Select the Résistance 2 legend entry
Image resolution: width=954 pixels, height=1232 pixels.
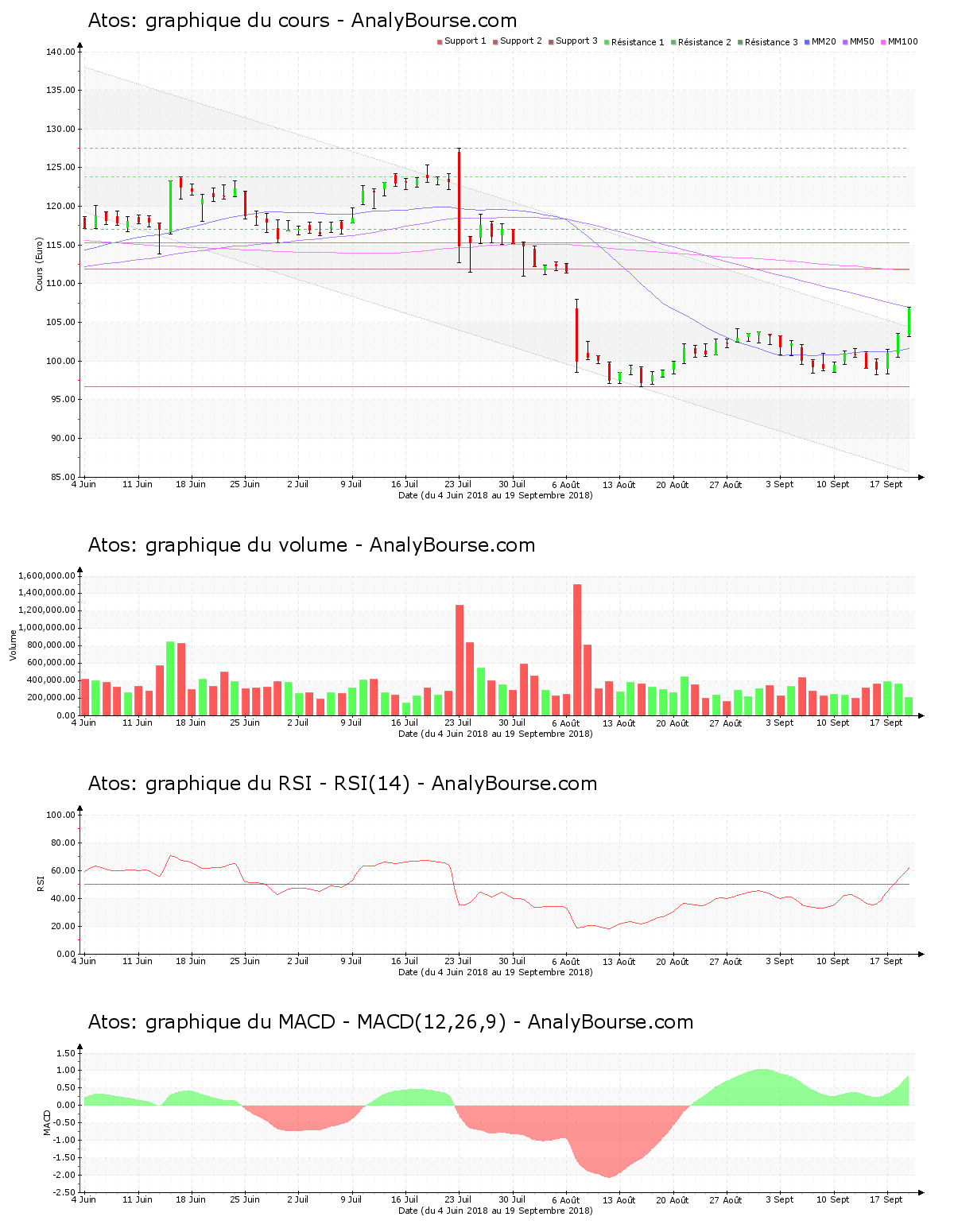tap(701, 42)
